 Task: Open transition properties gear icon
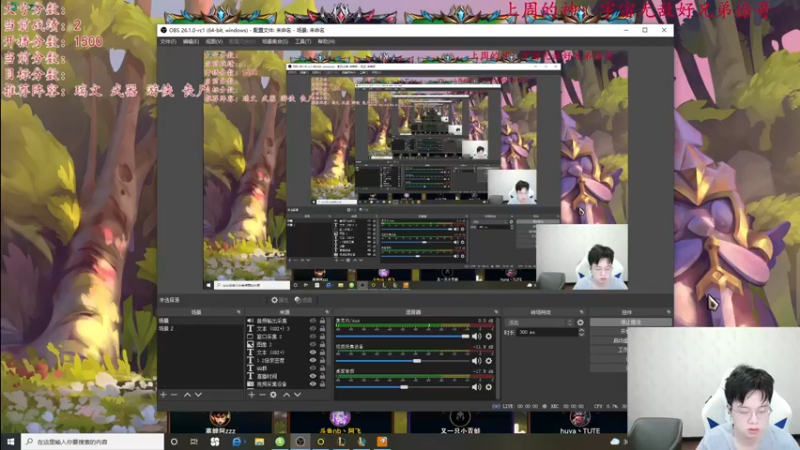(x=580, y=322)
